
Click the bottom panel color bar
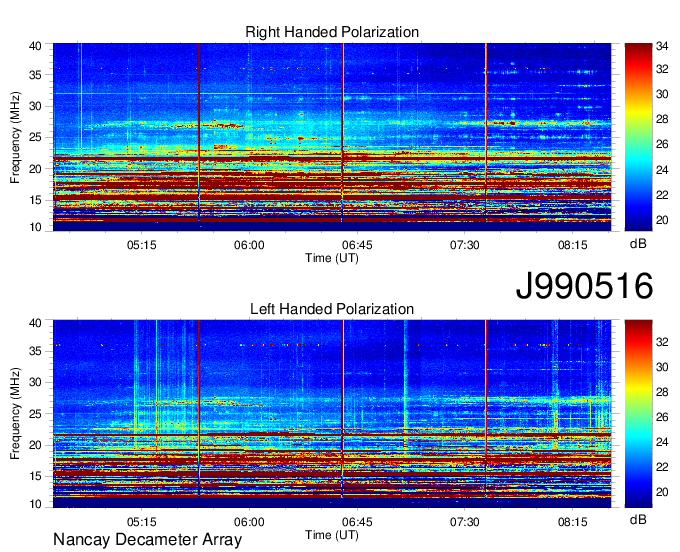pyautogui.click(x=638, y=414)
